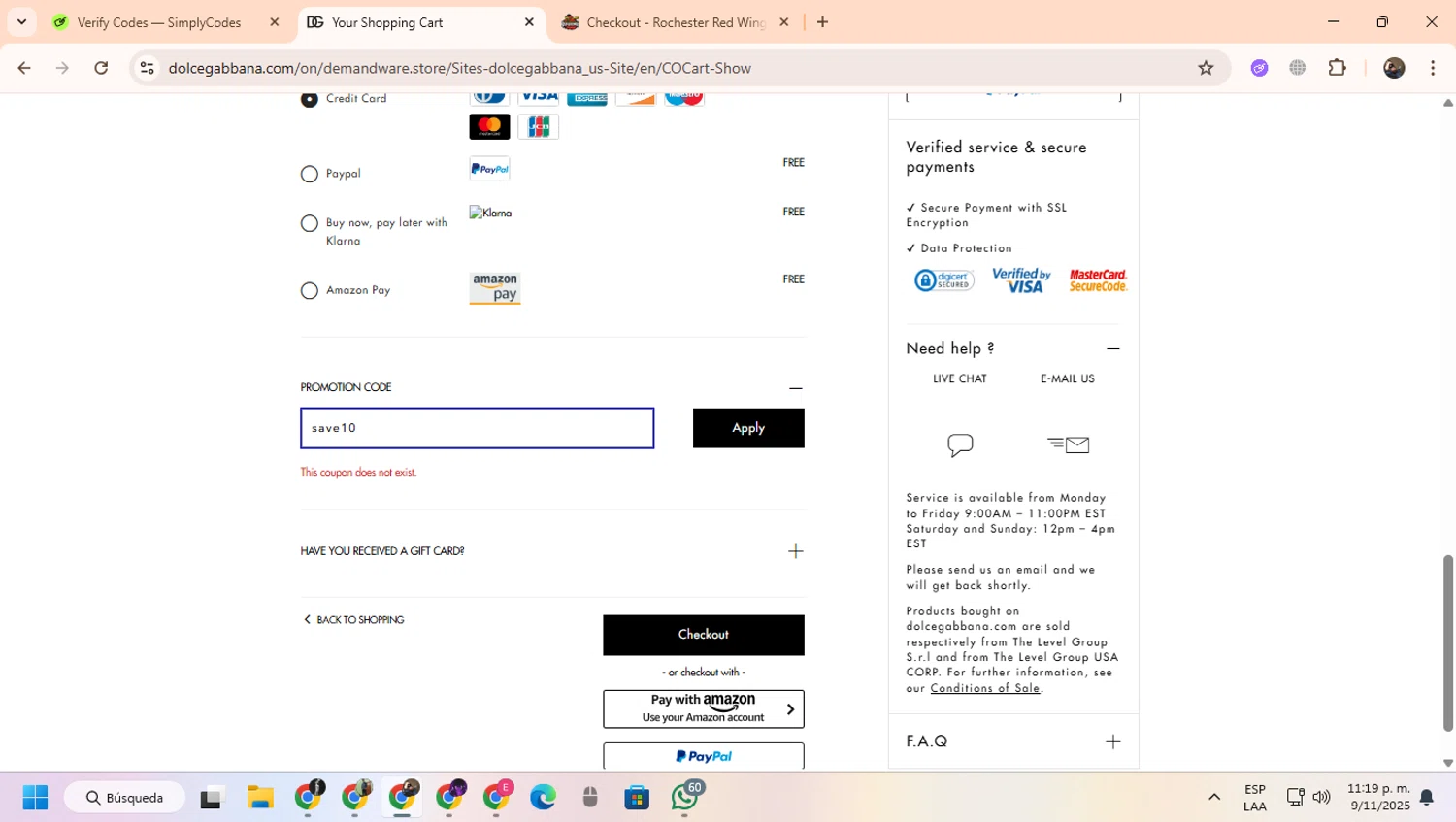Image resolution: width=1456 pixels, height=822 pixels.
Task: Click the Mastercard card logo
Action: [489, 126]
